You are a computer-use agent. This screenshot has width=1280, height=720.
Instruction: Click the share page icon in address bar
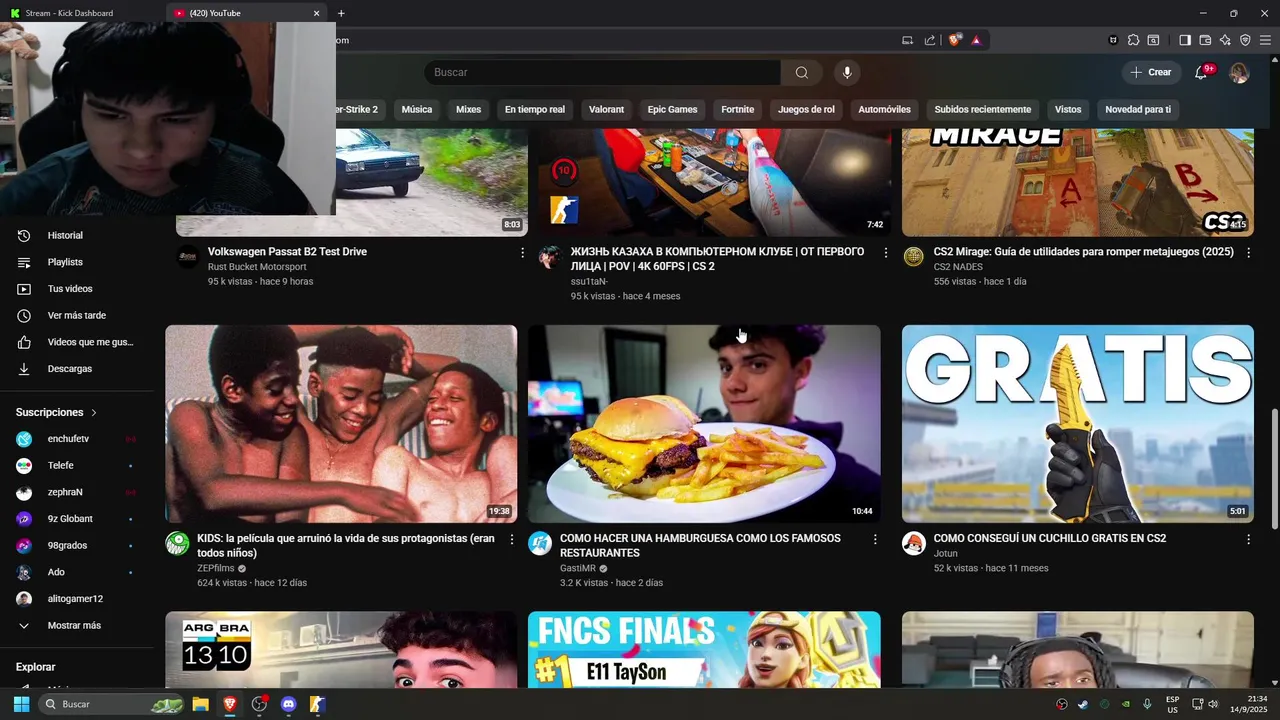point(930,40)
